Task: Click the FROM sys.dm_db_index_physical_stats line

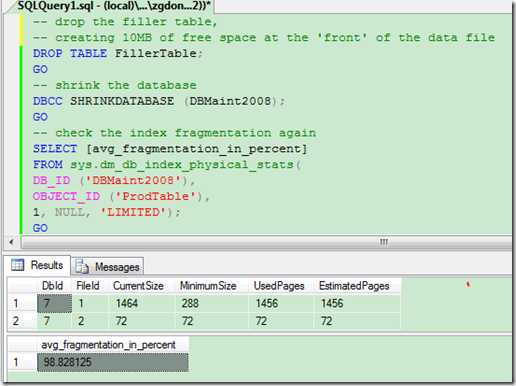Action: tap(167, 165)
